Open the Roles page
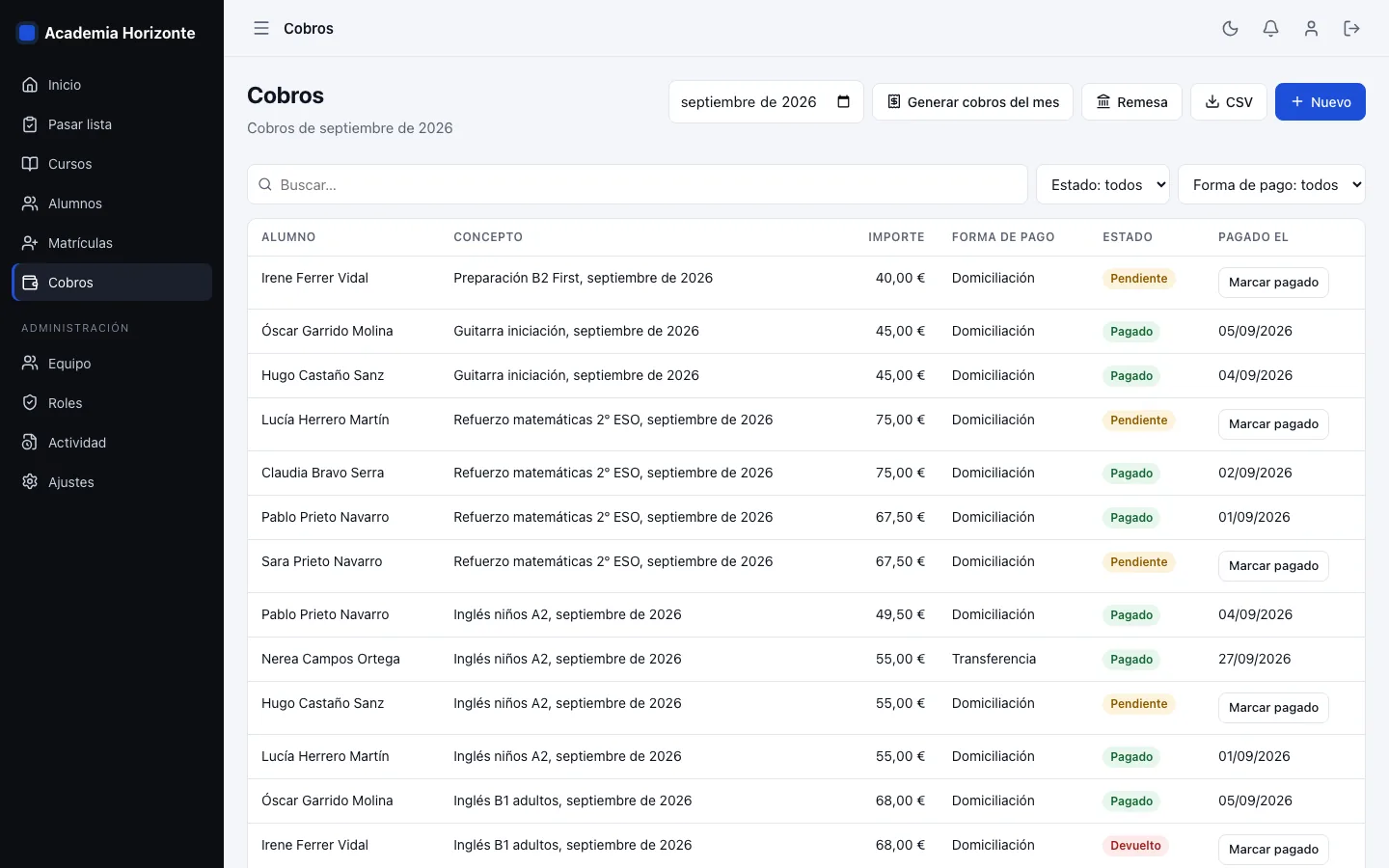This screenshot has width=1389, height=868. point(112,403)
